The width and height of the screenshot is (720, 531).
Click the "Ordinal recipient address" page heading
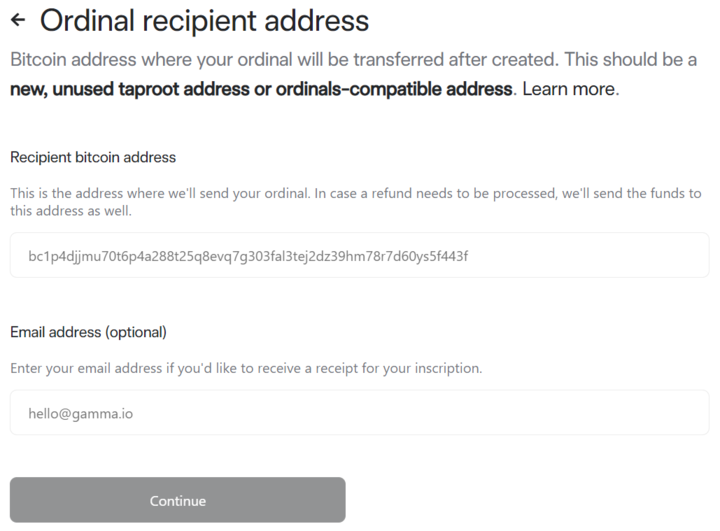204,19
